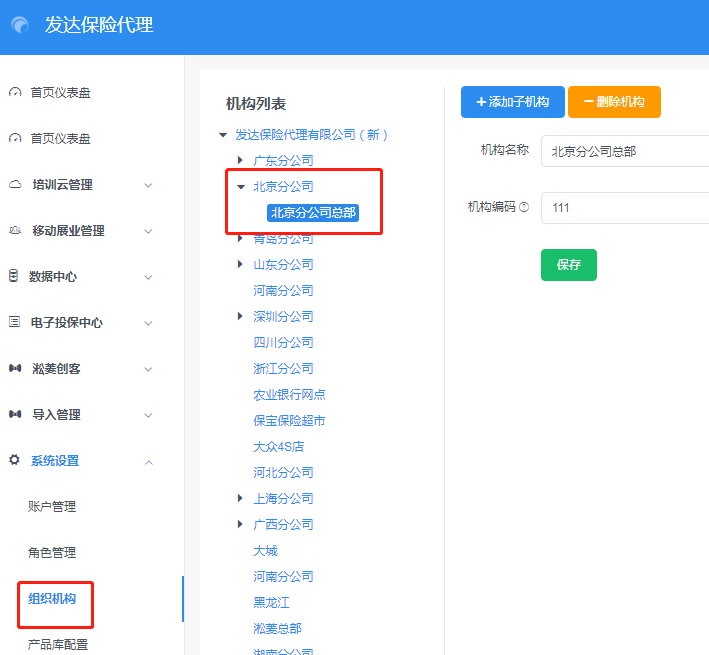Viewport: 709px width, 655px height.
Task: Collapse the 系统设置 menu chevron
Action: point(149,461)
